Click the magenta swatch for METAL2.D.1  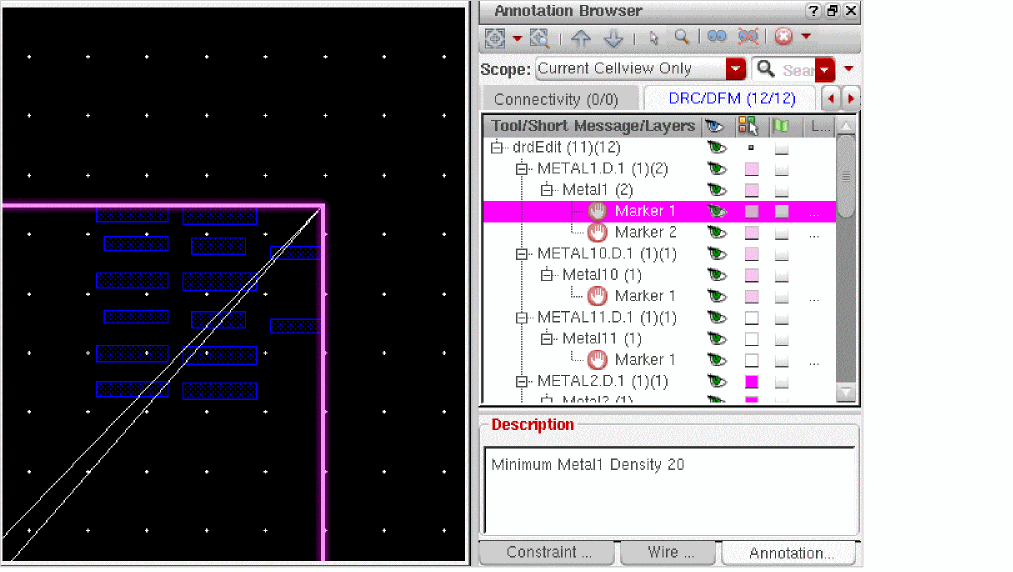751,382
